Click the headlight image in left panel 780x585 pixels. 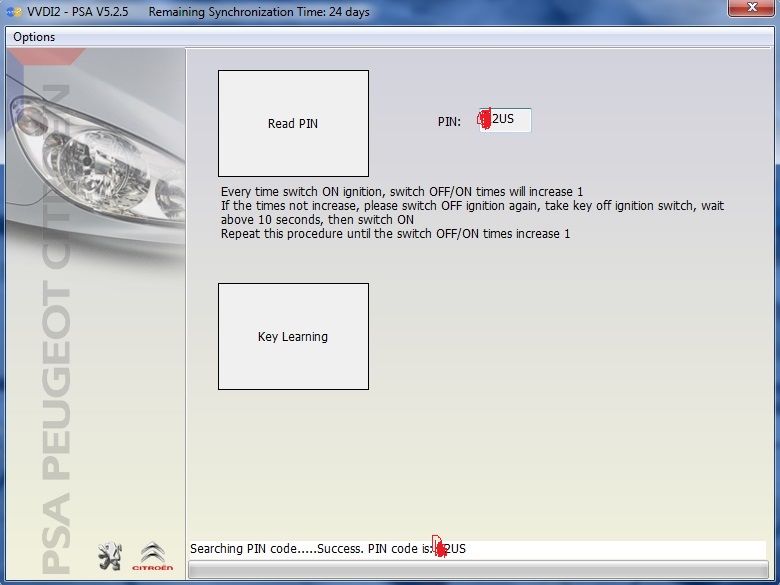coord(97,159)
